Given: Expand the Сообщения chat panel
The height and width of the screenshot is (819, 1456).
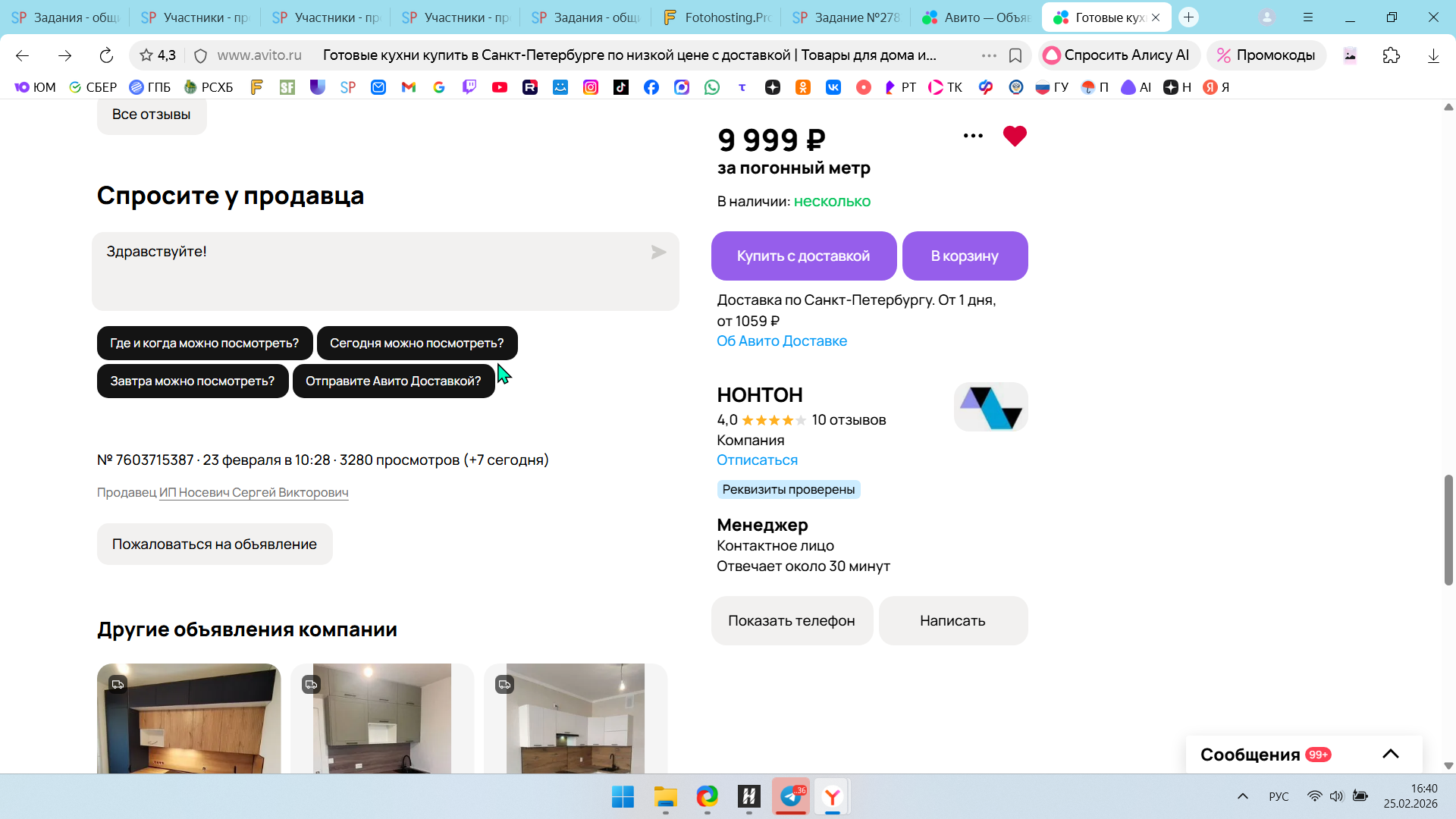Looking at the screenshot, I should pyautogui.click(x=1391, y=755).
